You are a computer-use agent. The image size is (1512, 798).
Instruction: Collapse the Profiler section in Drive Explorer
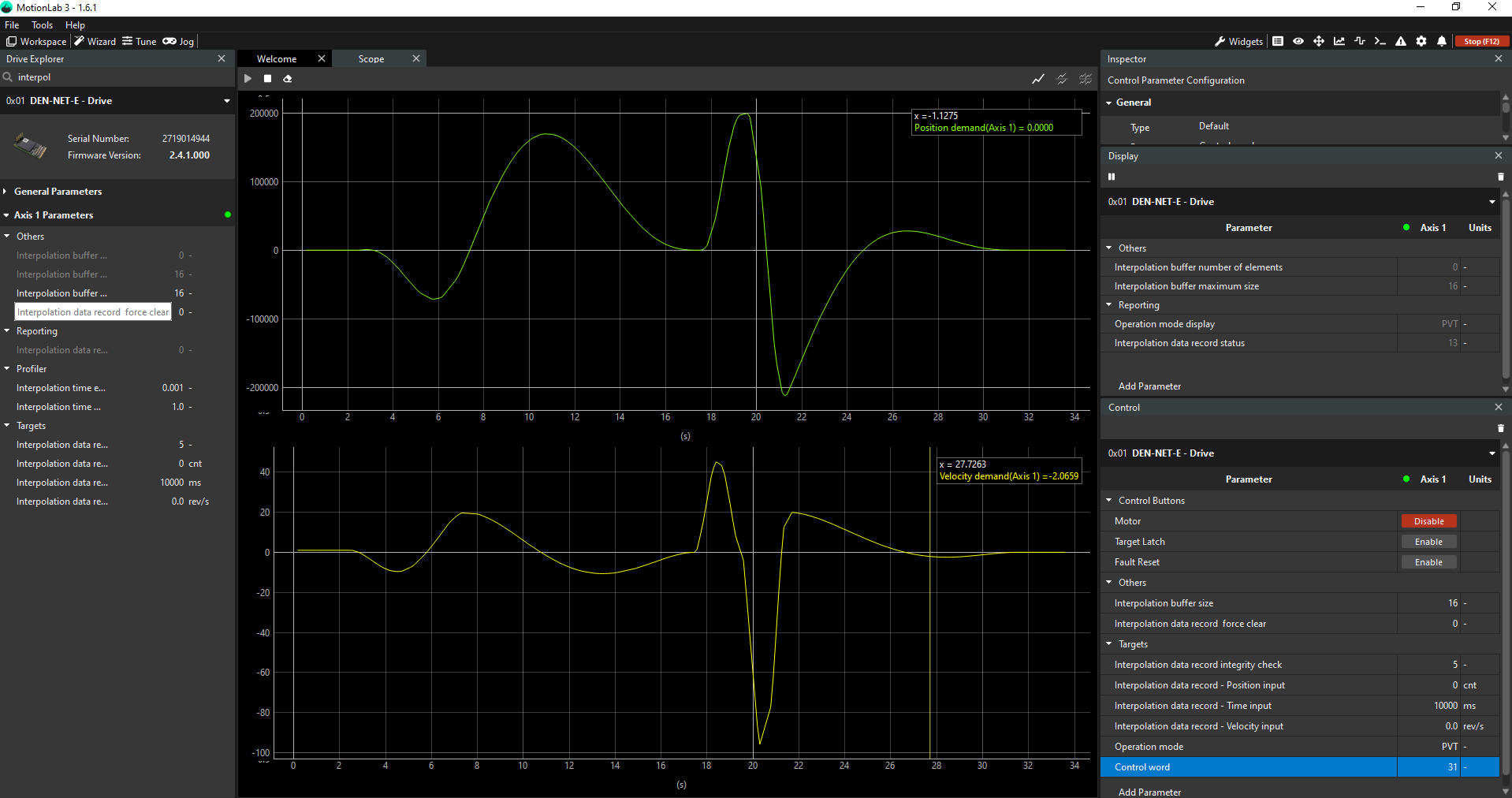tap(7, 369)
